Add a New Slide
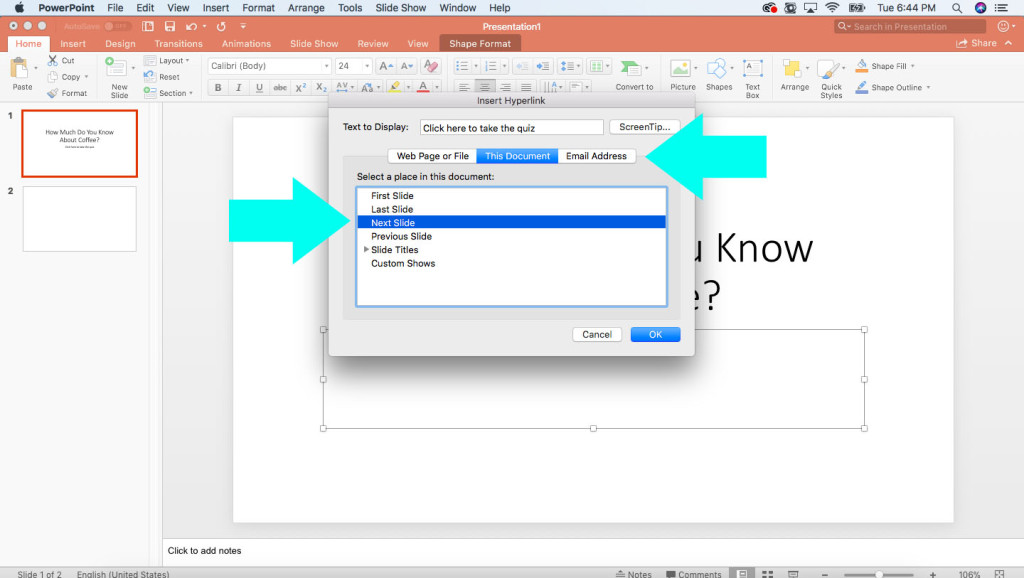This screenshot has width=1024, height=578. coord(119,78)
